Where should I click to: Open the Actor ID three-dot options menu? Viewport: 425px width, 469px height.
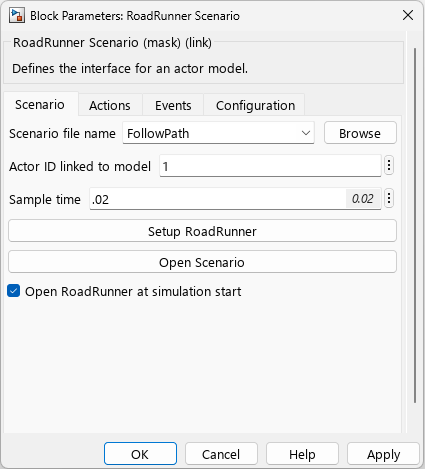click(x=389, y=165)
